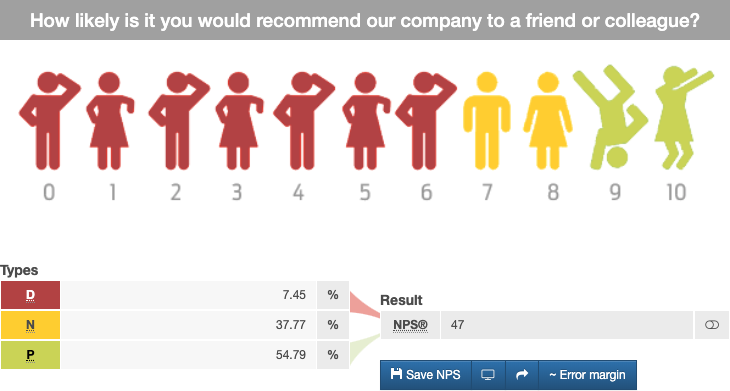Choose the red woman icon for score 1
This screenshot has height=391, width=730.
click(x=110, y=121)
